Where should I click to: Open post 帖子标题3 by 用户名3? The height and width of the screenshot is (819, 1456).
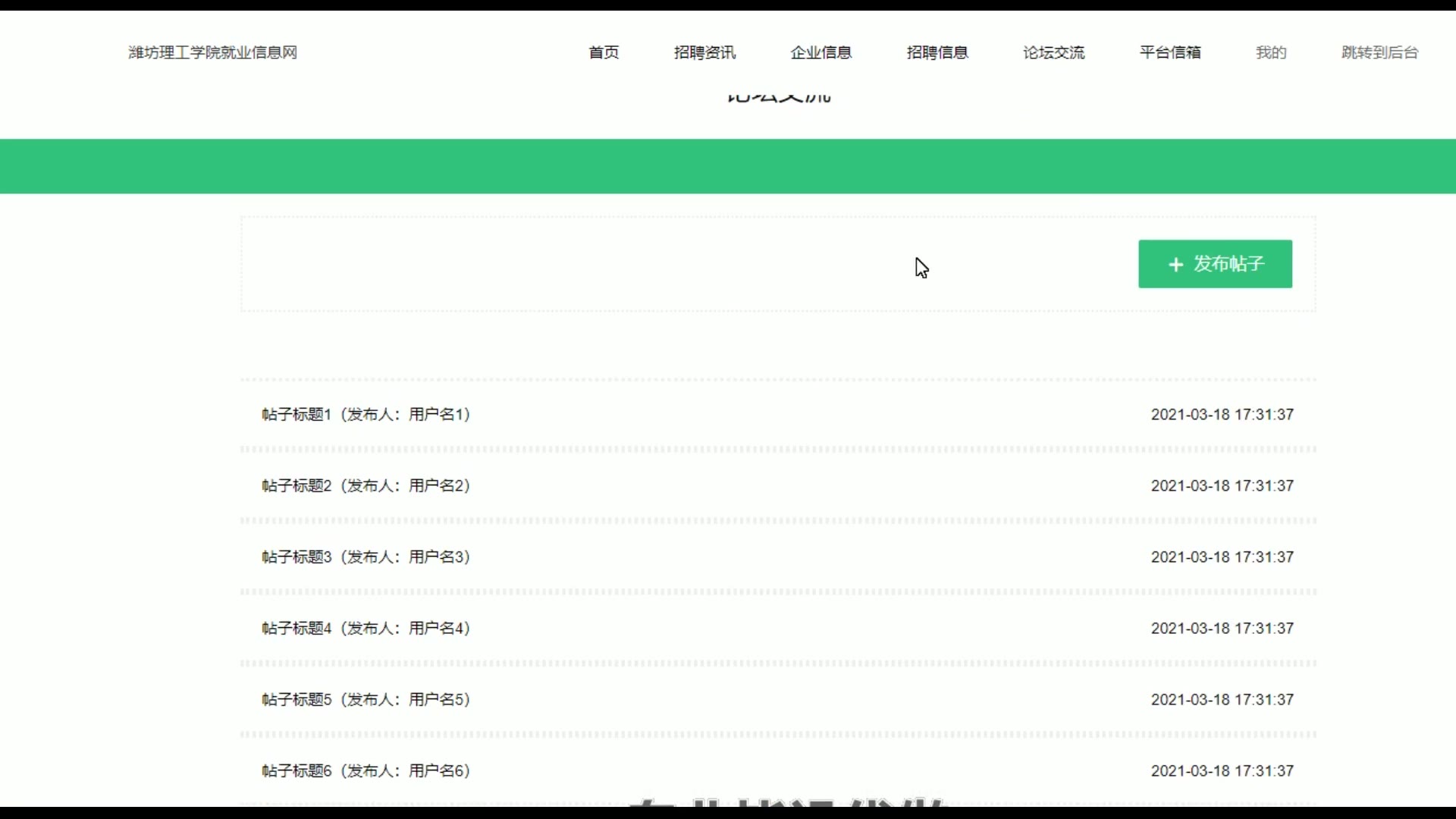366,557
